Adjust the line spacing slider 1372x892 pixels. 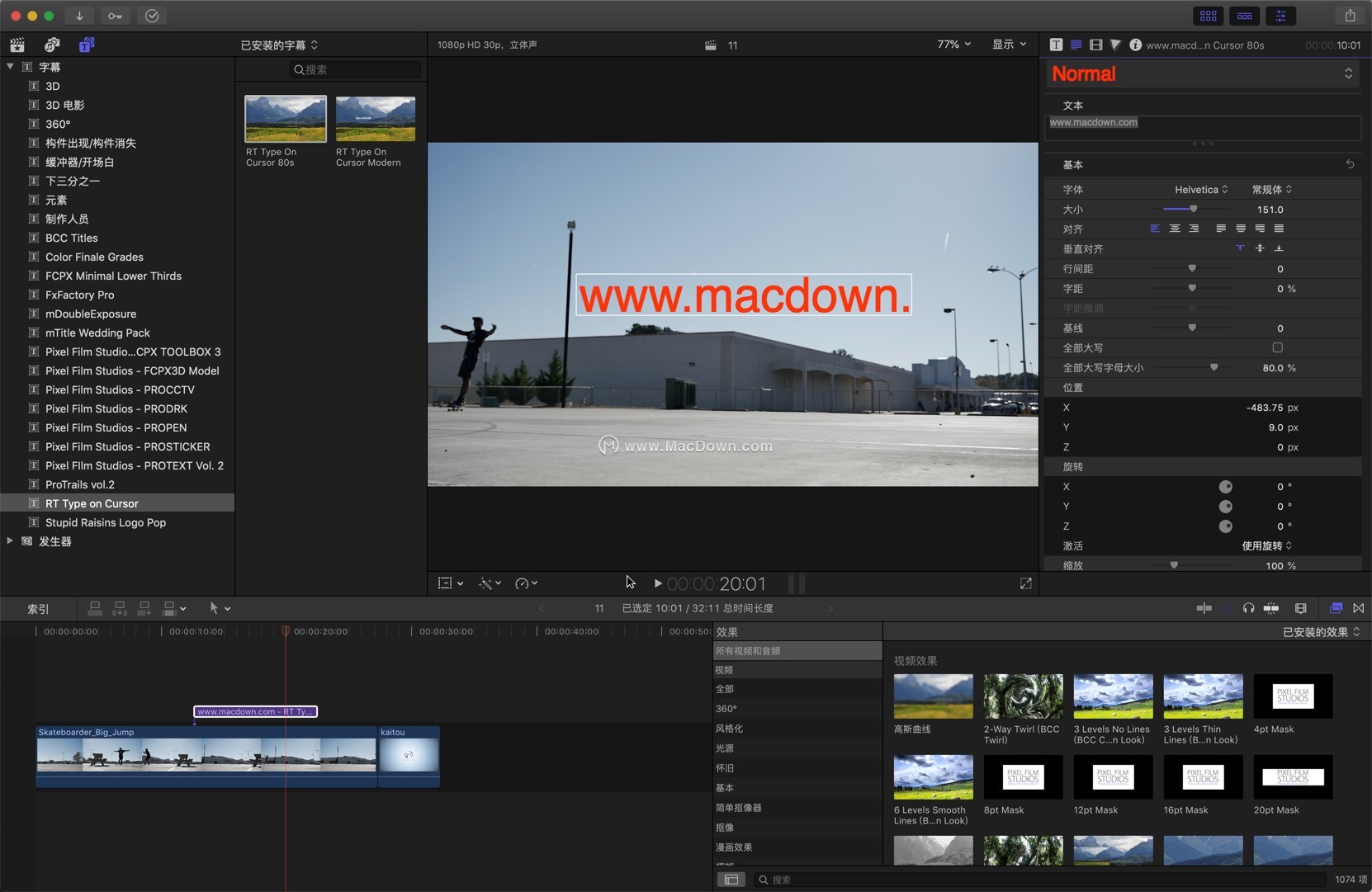click(x=1192, y=268)
